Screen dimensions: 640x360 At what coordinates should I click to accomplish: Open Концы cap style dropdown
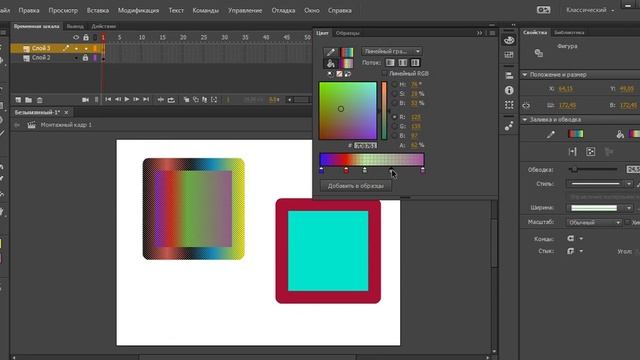tap(575, 238)
